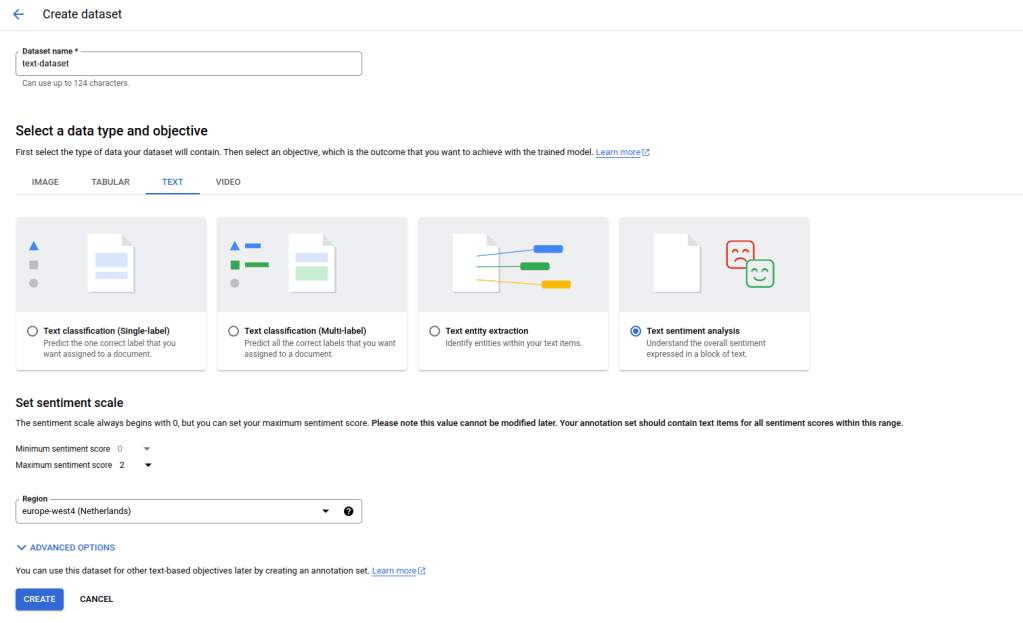This screenshot has height=623, width=1023.
Task: Select Text entity extraction radio button
Action: 435,331
